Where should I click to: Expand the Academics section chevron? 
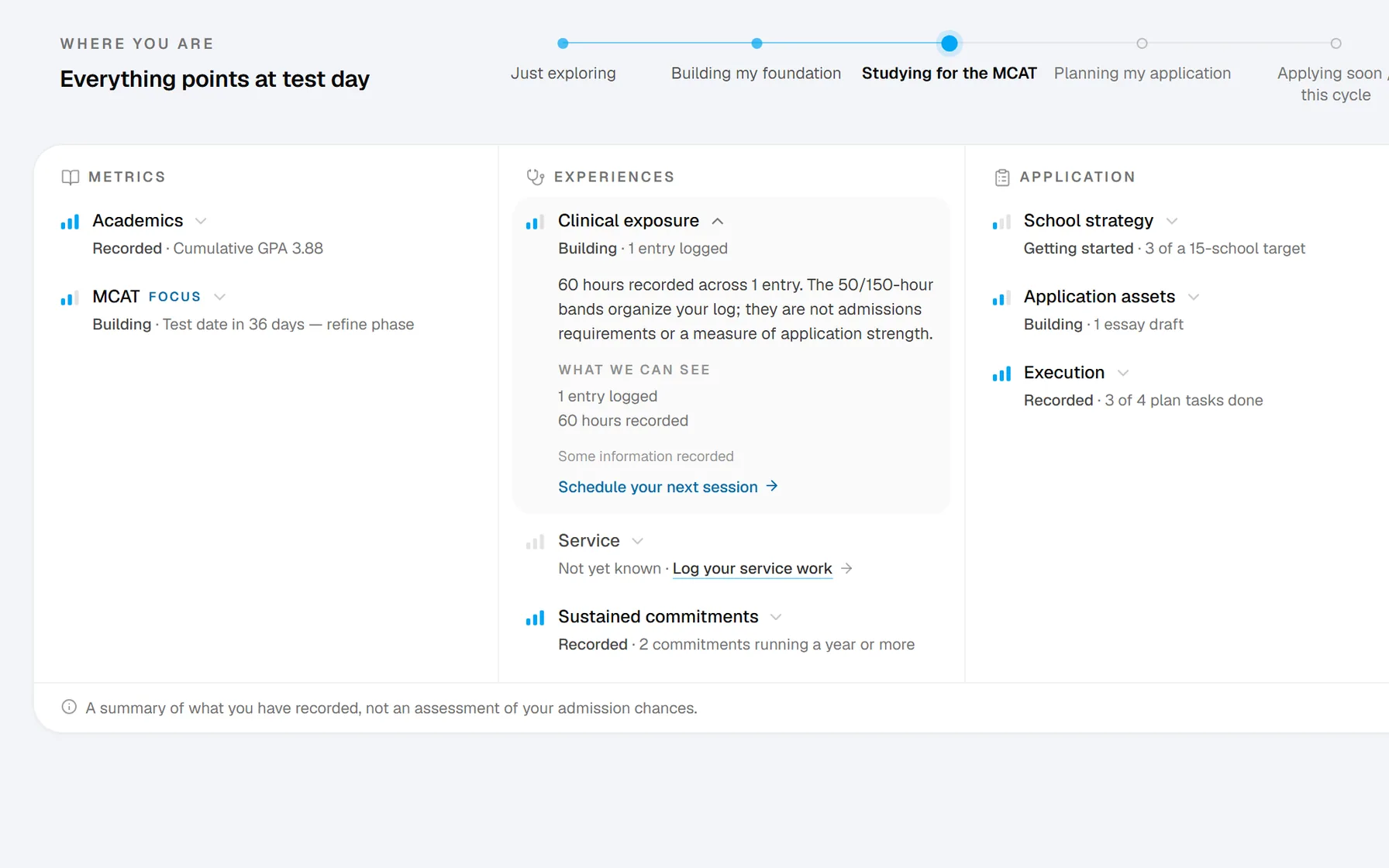201,221
